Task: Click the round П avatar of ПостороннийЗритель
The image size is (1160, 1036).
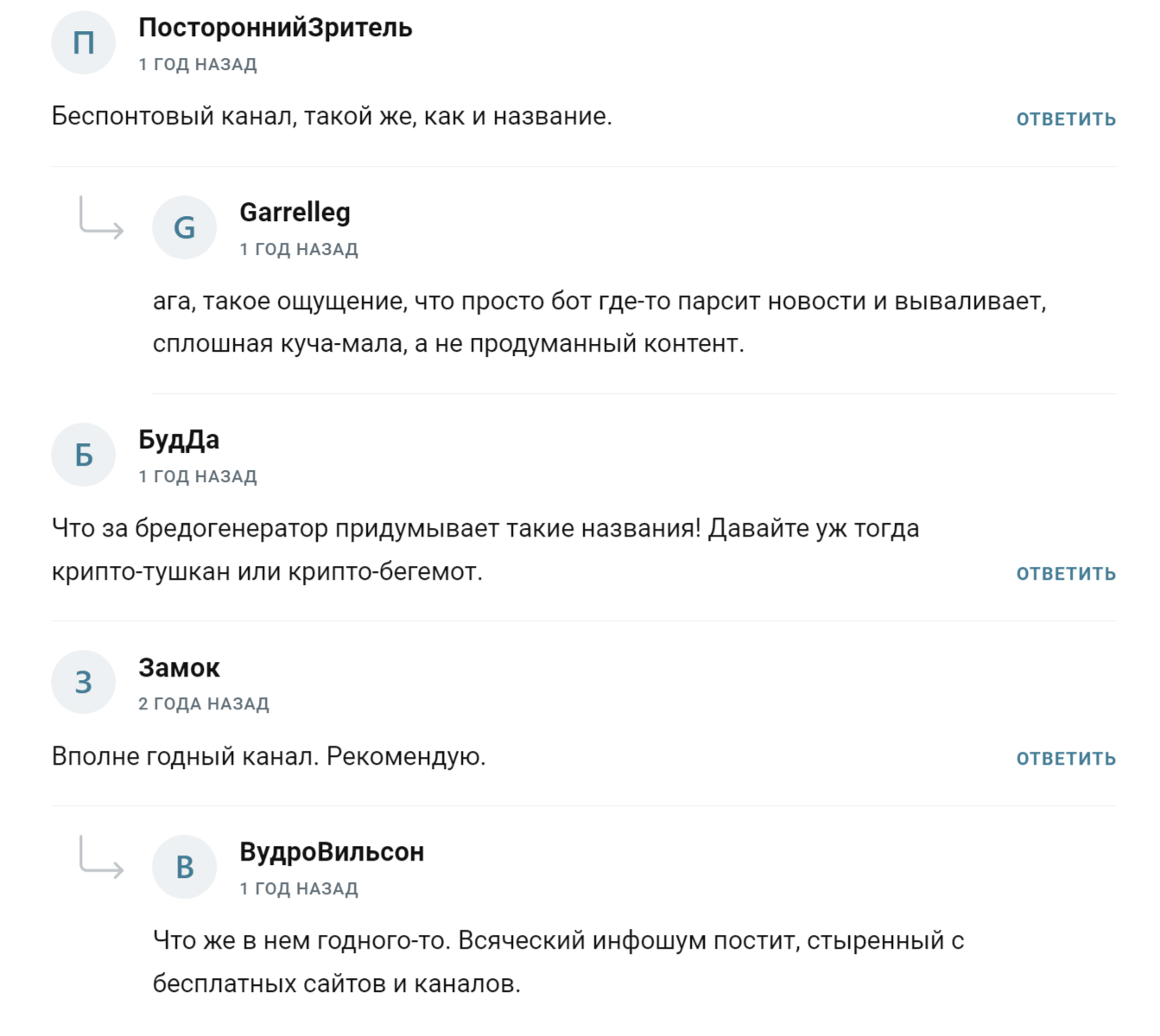Action: [84, 42]
